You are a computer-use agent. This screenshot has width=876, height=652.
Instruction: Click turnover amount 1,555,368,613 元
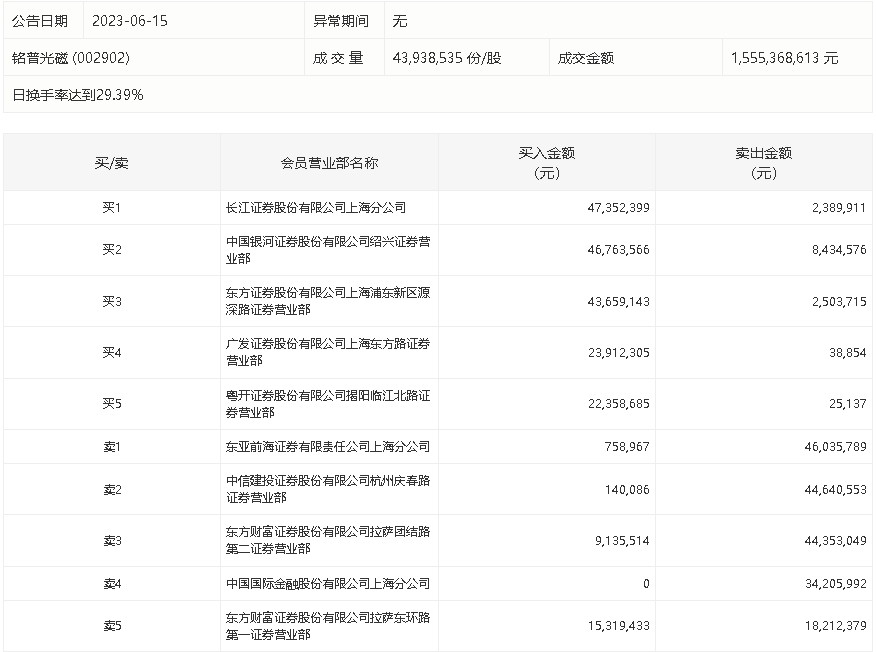pos(784,58)
